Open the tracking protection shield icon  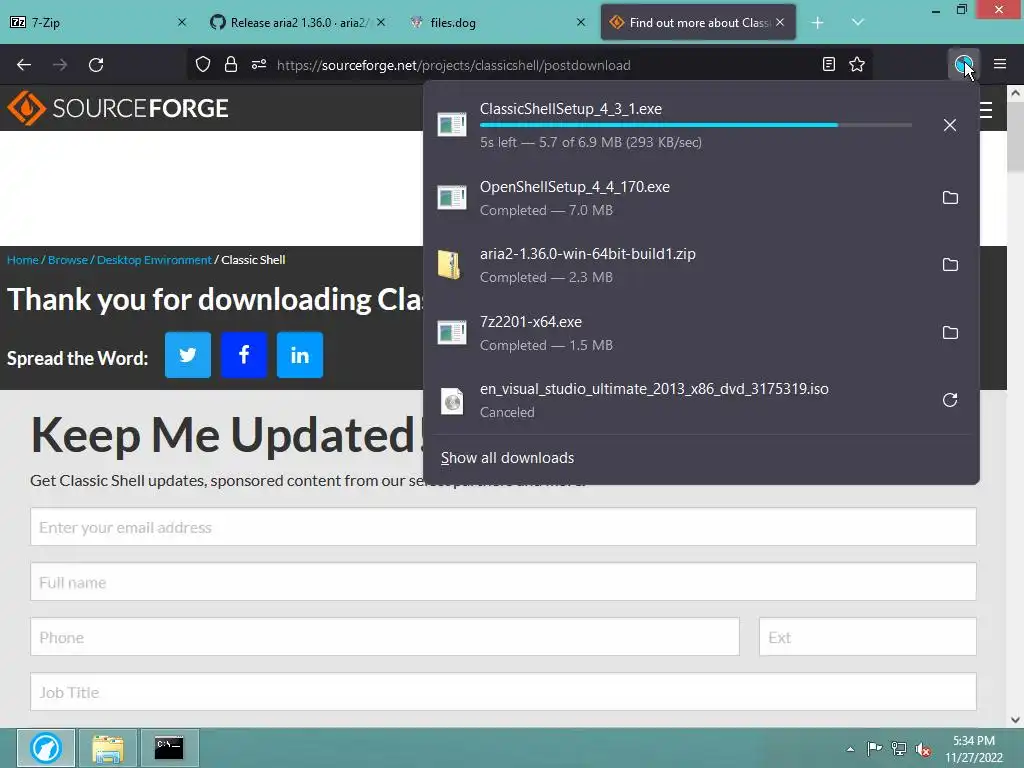tap(203, 65)
